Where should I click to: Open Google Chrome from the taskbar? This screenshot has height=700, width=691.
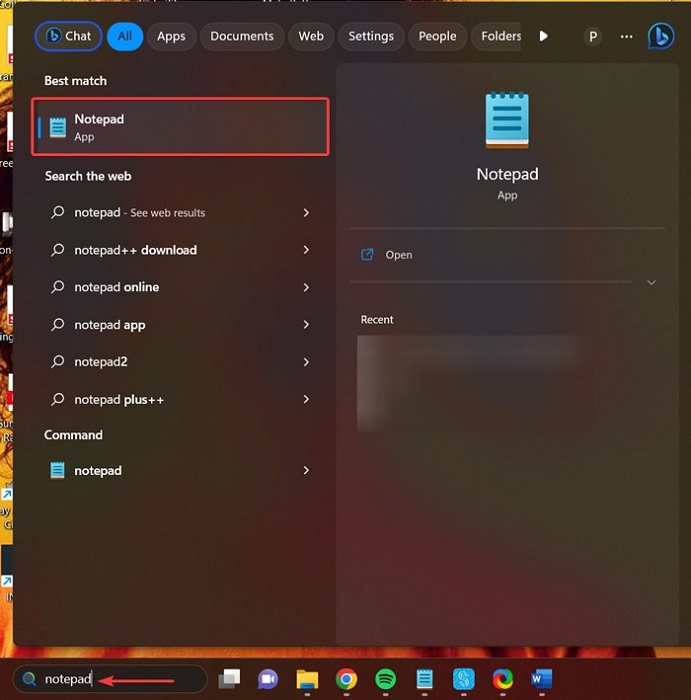click(x=346, y=679)
